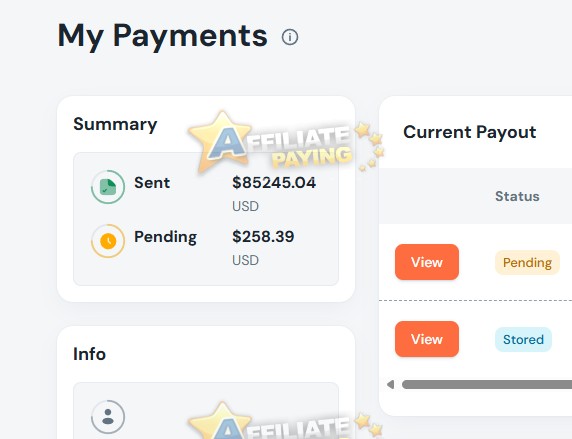Click the Summary card heading

click(115, 124)
